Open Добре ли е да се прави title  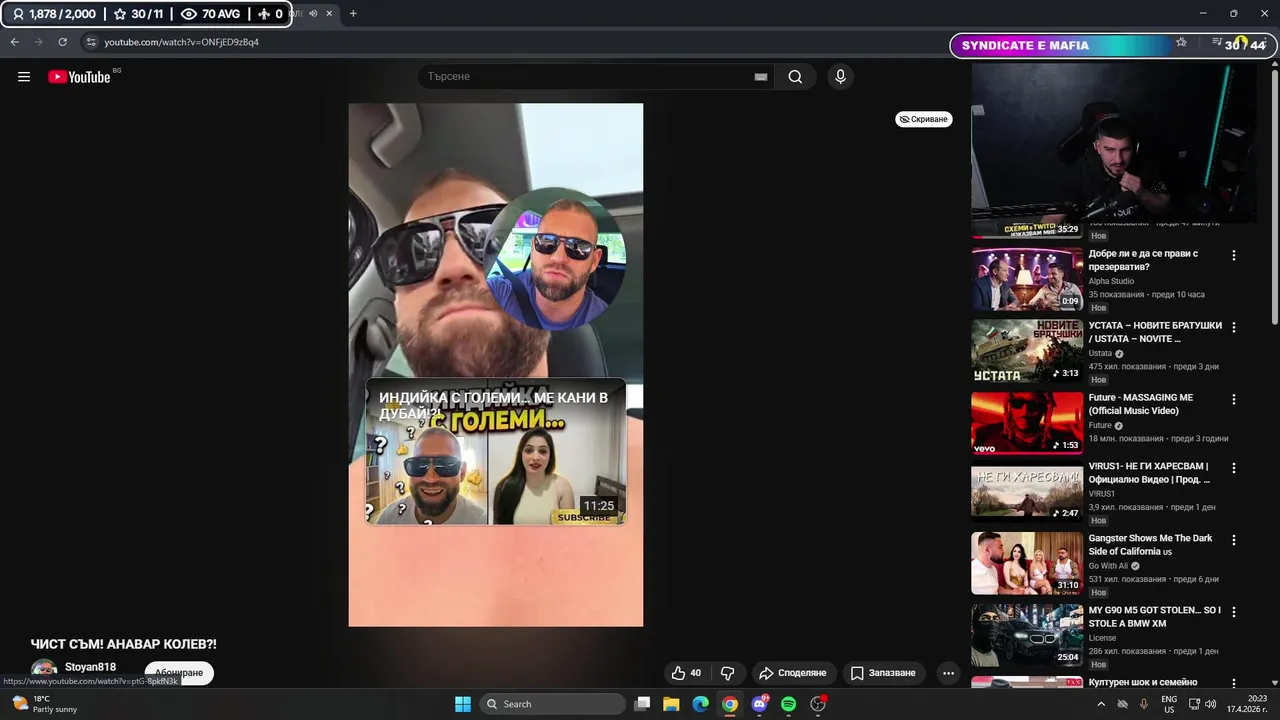click(x=1143, y=260)
